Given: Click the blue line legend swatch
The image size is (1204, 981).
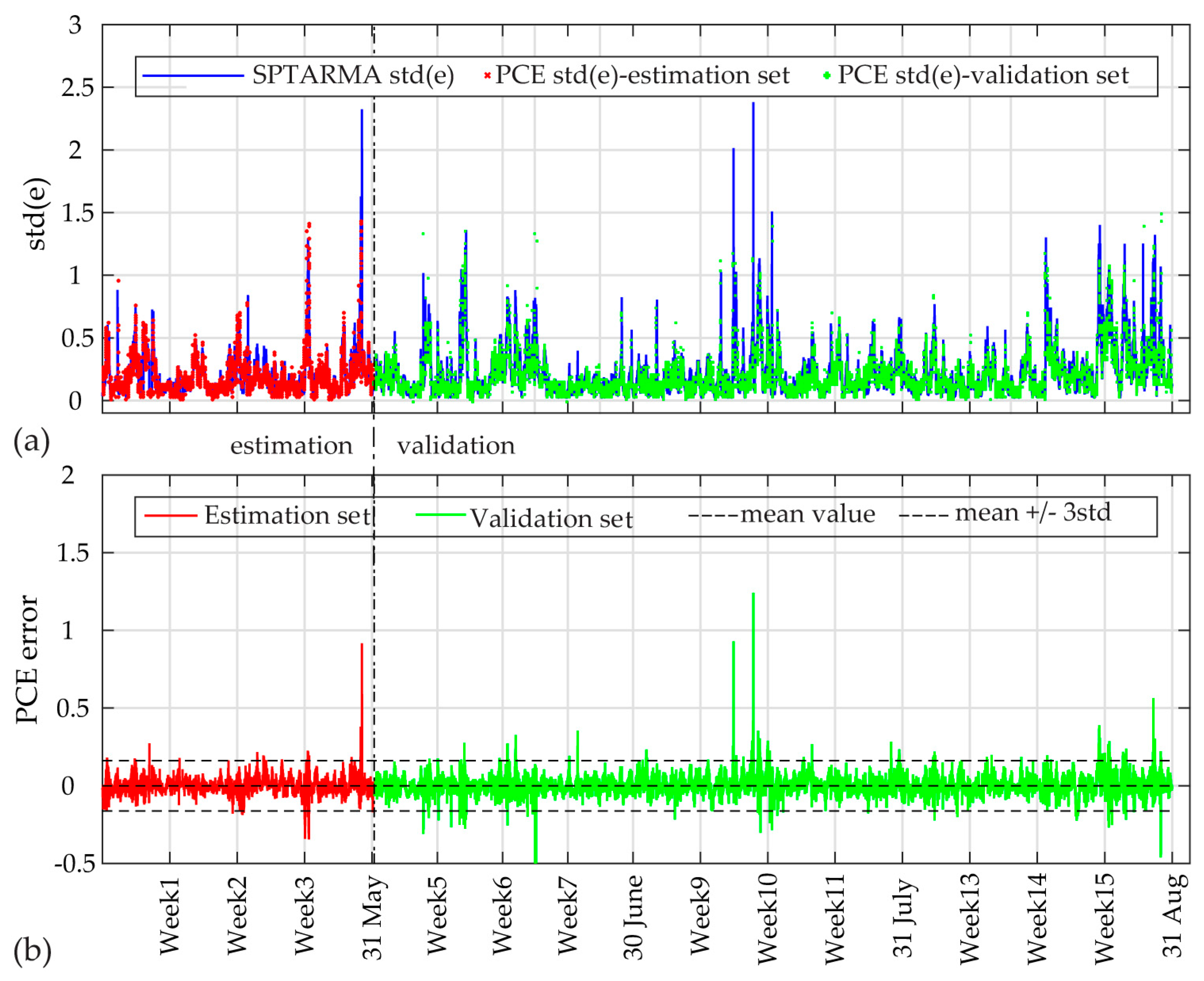Looking at the screenshot, I should [193, 76].
